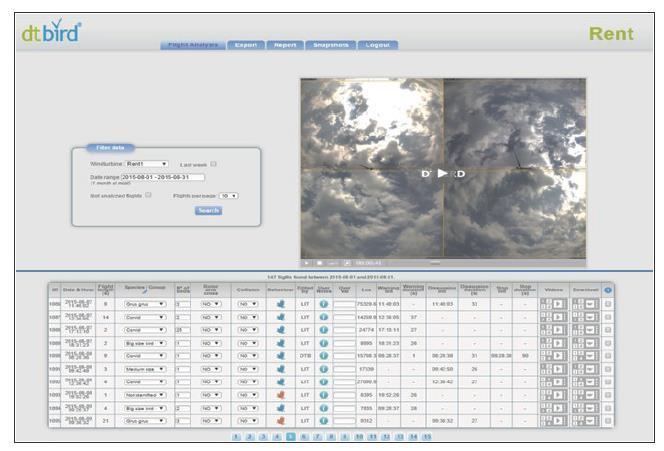Go to the Snapshots tab
Image resolution: width=664 pixels, height=451 pixels.
click(331, 45)
